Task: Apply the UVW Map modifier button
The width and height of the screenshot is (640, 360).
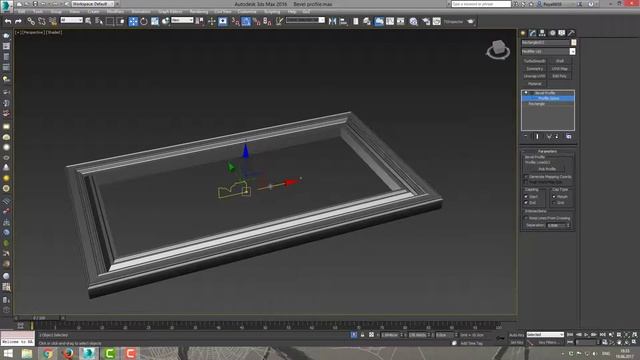Action: tap(560, 69)
